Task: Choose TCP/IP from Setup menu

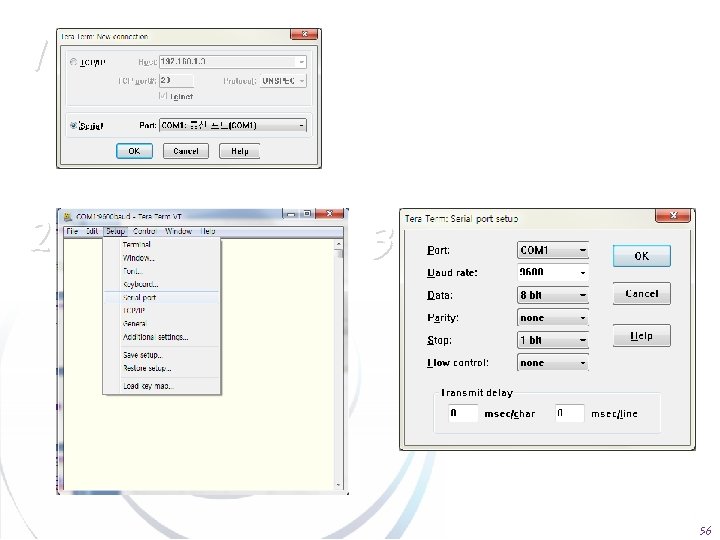Action: coord(162,311)
